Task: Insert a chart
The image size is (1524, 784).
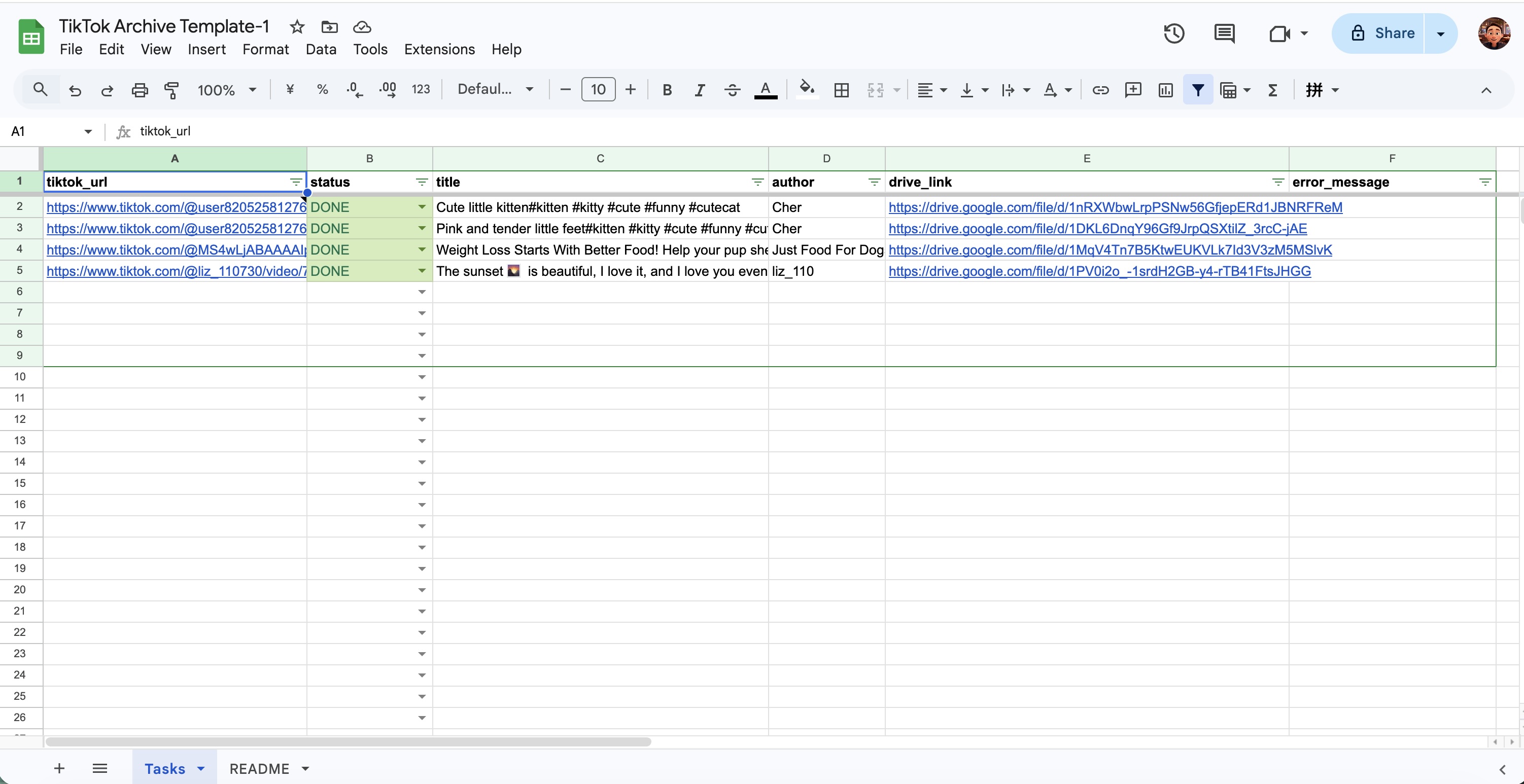Action: (1165, 90)
